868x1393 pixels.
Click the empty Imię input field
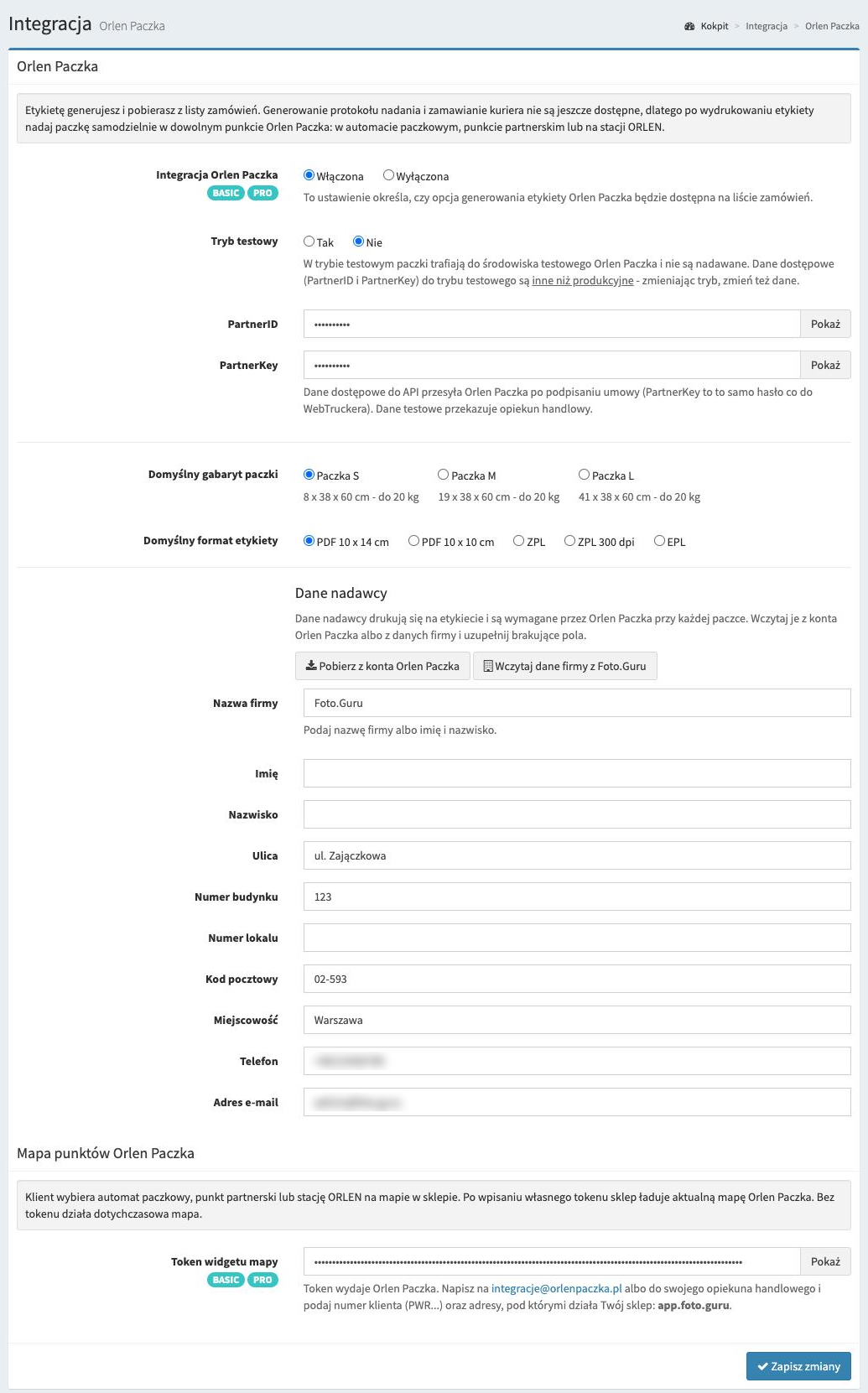(x=577, y=773)
